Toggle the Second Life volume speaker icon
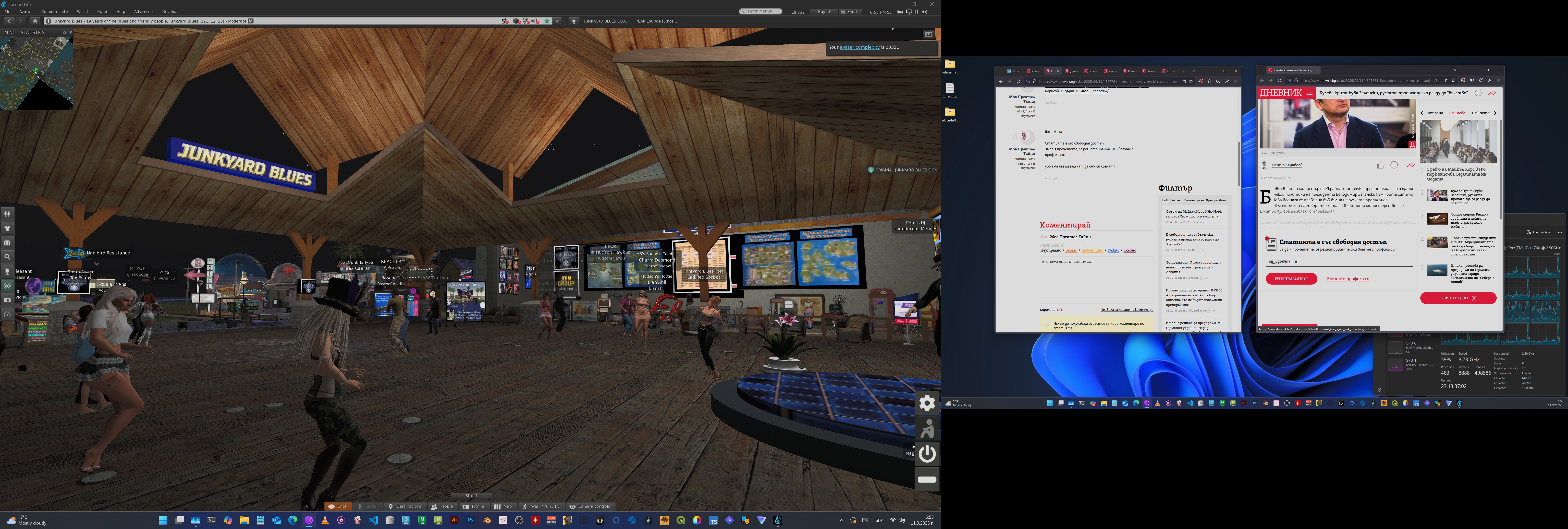This screenshot has width=1568, height=529. pyautogui.click(x=925, y=12)
